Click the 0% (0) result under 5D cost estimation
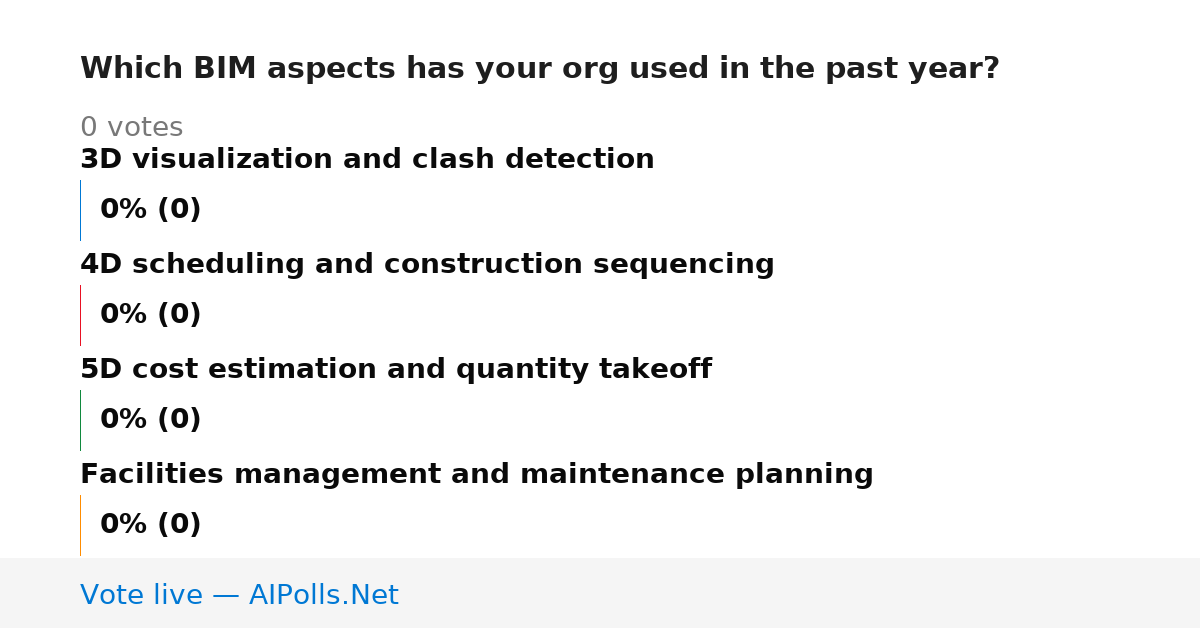1200x628 pixels. (x=151, y=420)
